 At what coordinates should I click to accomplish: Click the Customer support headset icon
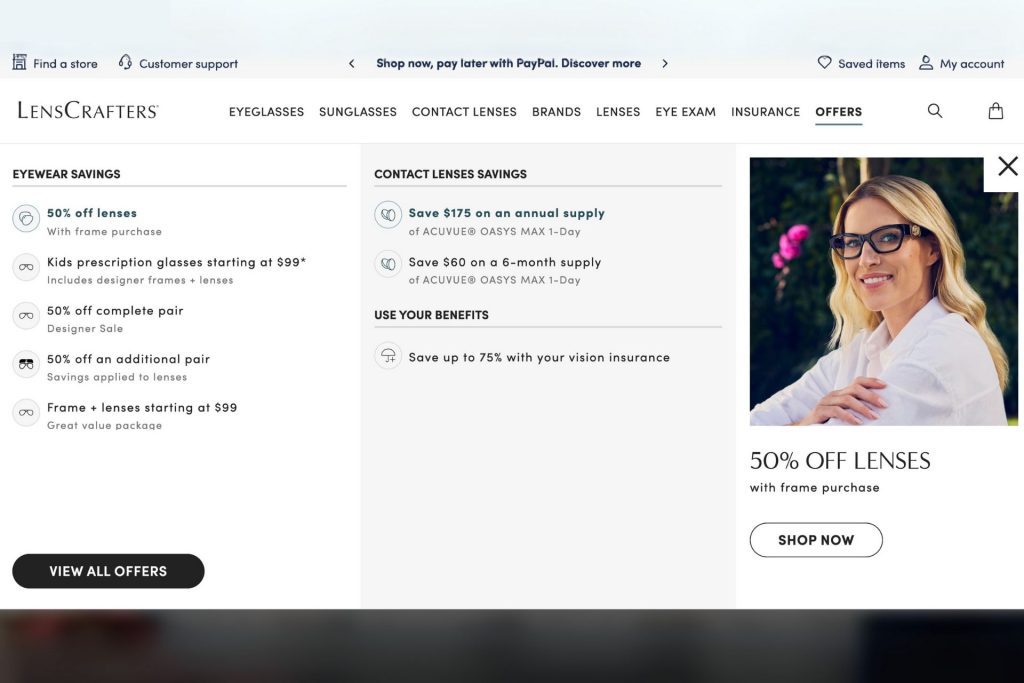pos(123,62)
